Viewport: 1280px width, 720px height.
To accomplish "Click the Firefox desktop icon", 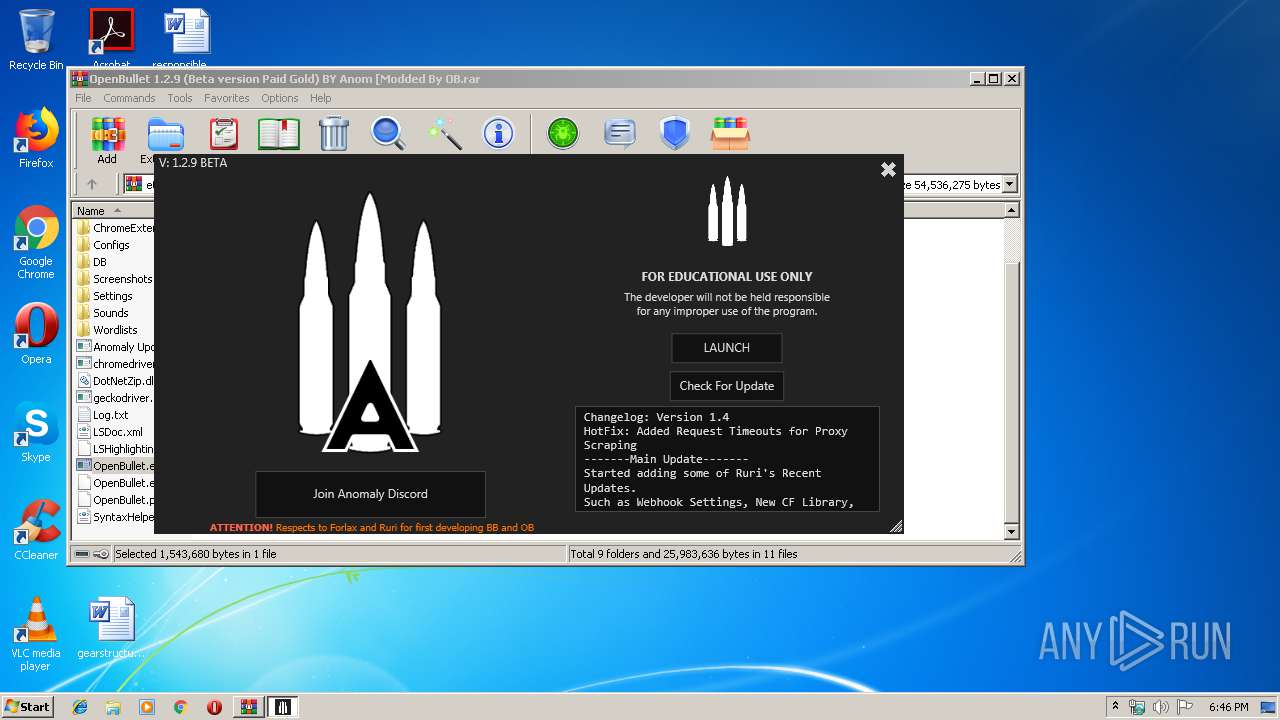I will tap(36, 139).
